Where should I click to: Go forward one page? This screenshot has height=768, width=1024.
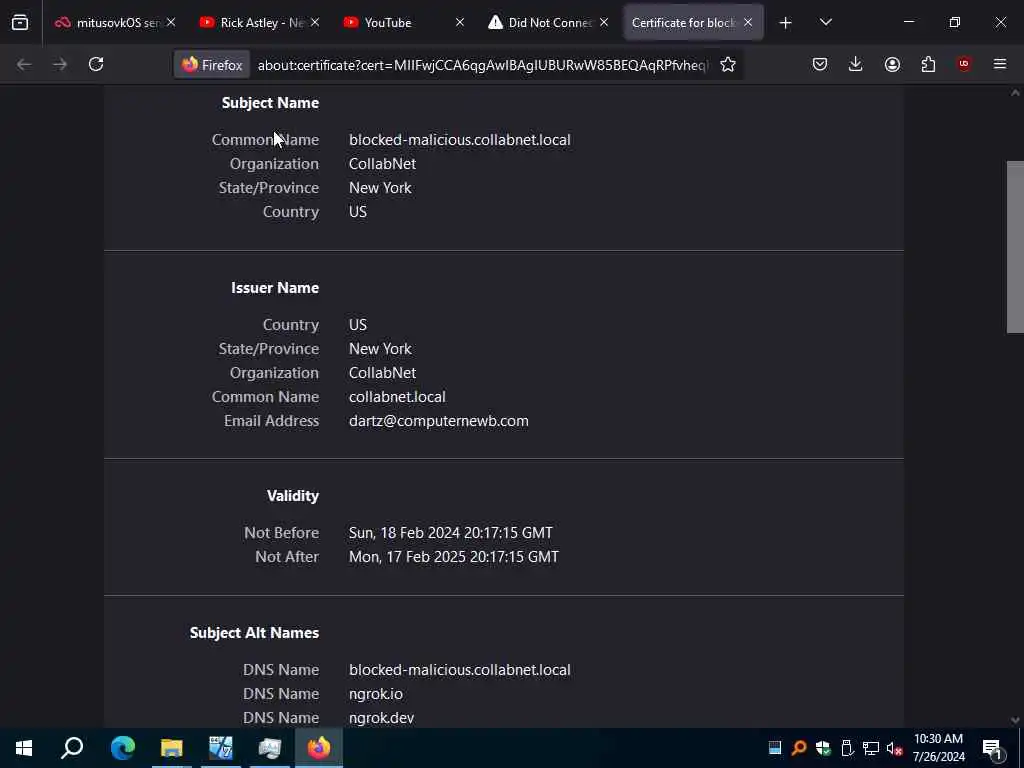[59, 64]
